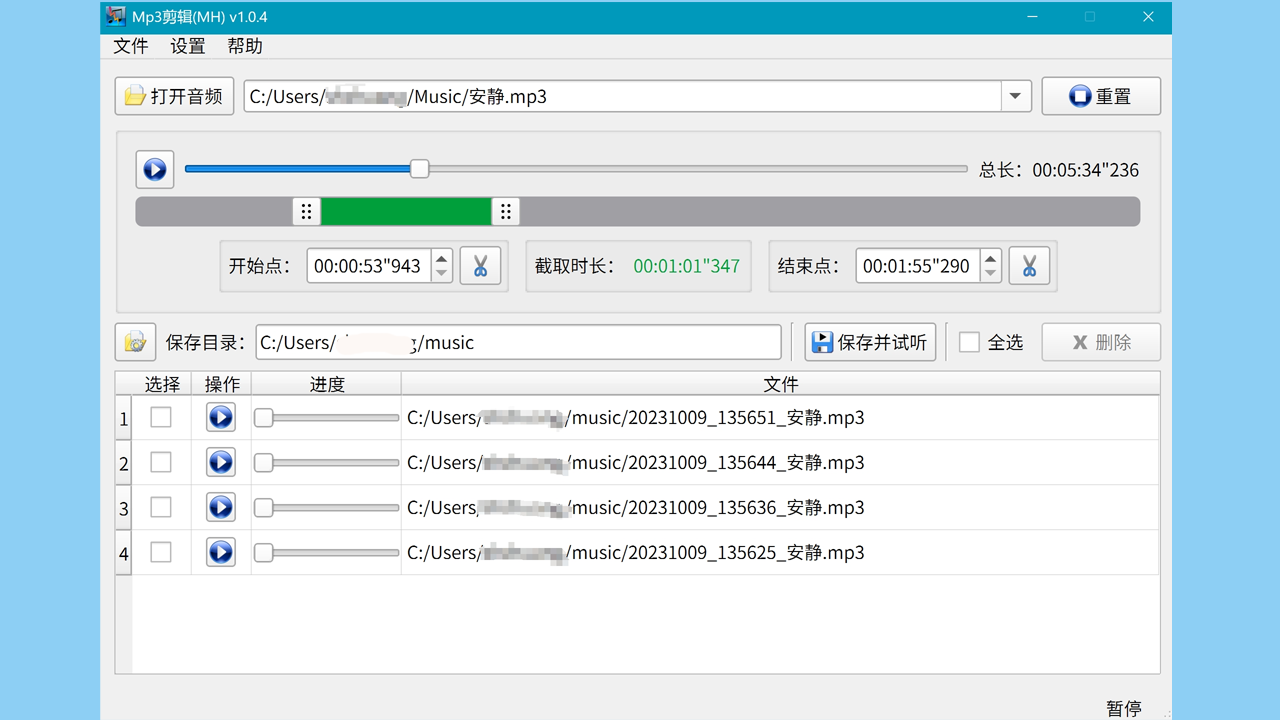Viewport: 1280px width, 720px height.
Task: Click the start point time field 00:00:53"943
Action: 368,266
